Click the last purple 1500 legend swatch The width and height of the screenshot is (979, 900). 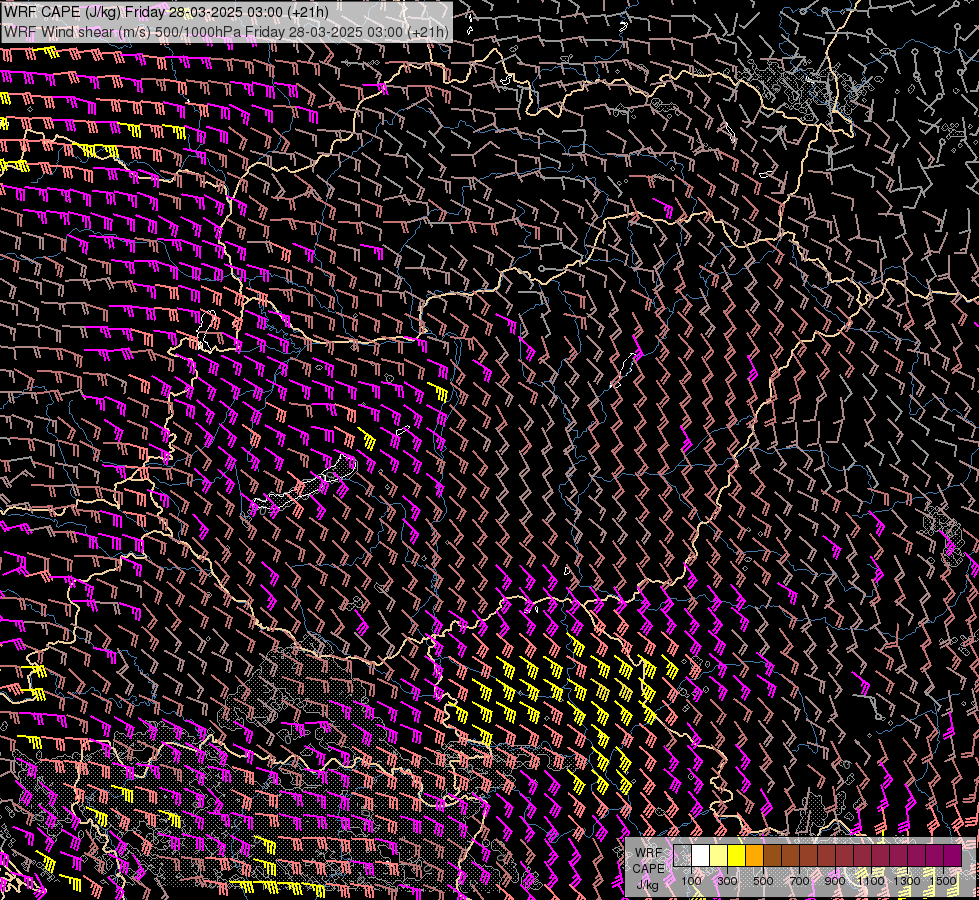click(x=953, y=855)
